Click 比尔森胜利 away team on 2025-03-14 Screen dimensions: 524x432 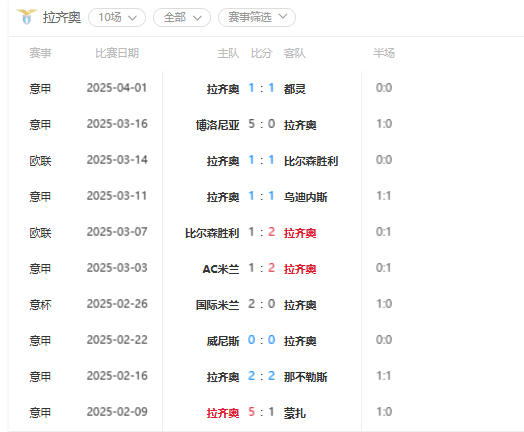311,161
